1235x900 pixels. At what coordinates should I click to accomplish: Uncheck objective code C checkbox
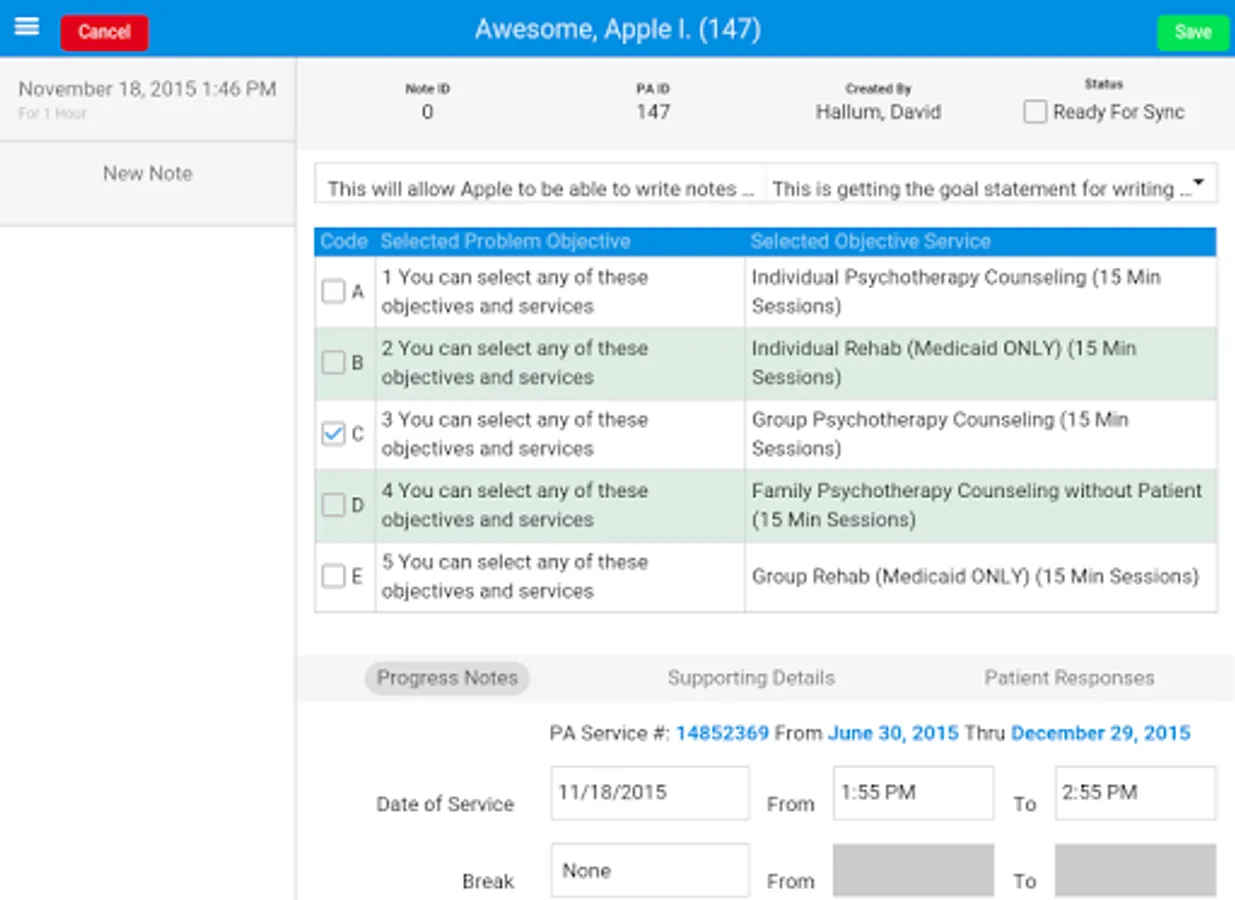(333, 434)
